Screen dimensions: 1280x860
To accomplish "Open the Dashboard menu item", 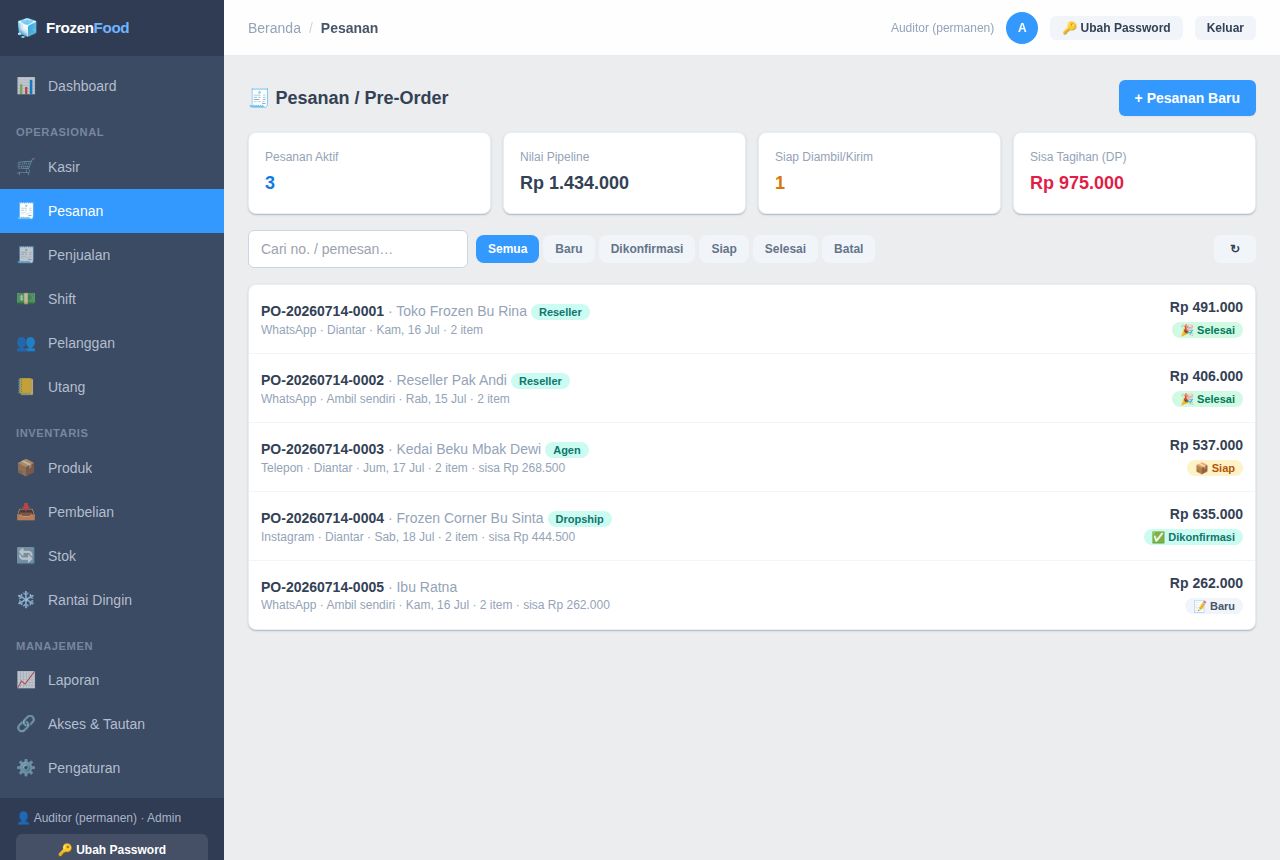I will (x=112, y=86).
